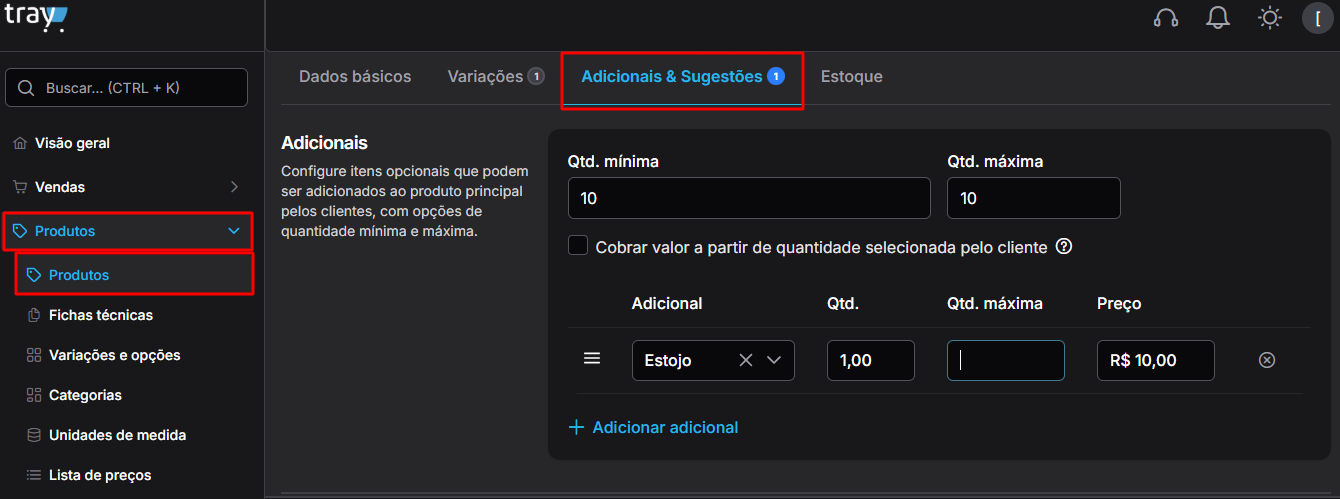Open the notifications bell
The height and width of the screenshot is (499, 1340).
click(x=1218, y=18)
